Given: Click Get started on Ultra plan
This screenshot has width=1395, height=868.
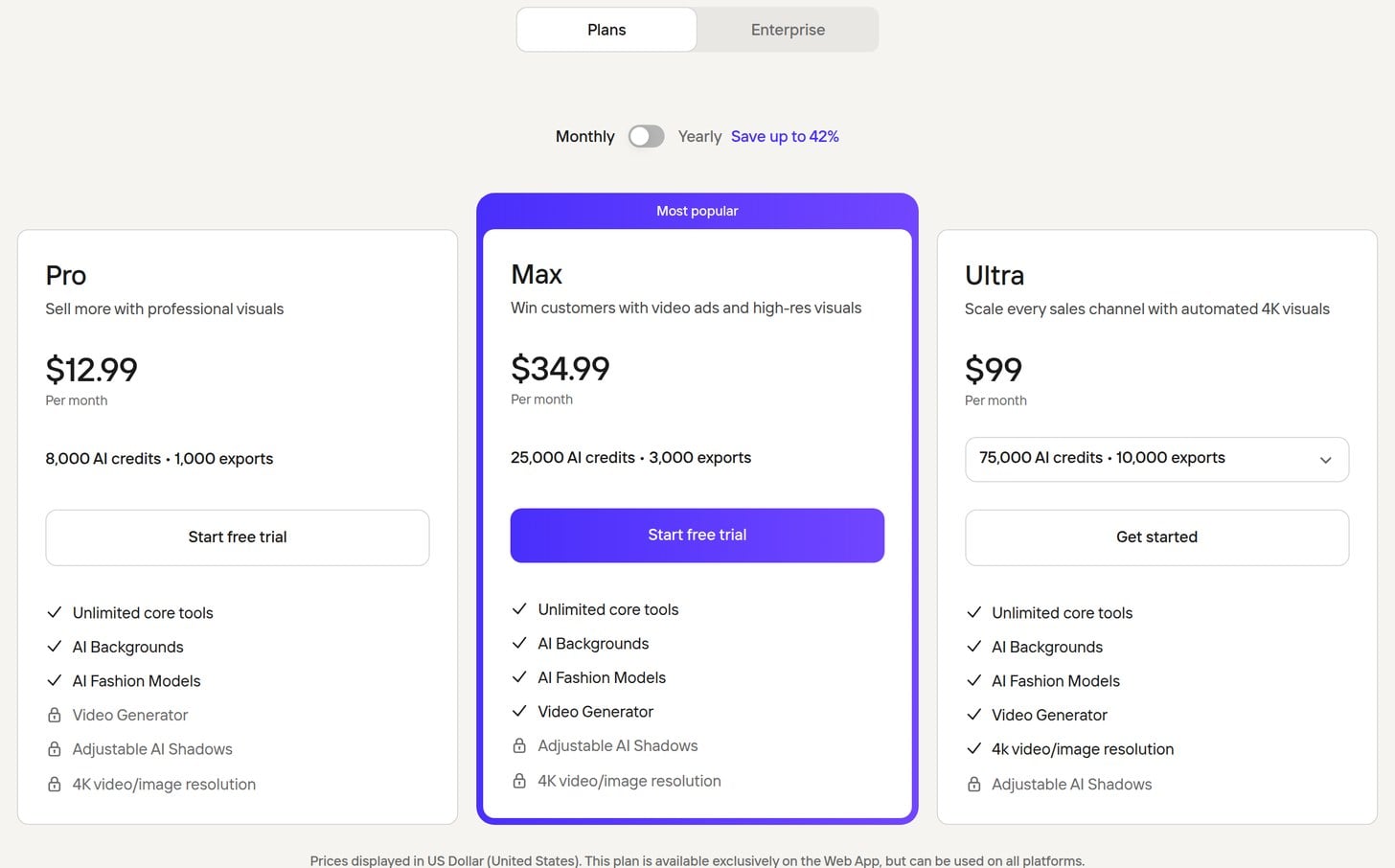Looking at the screenshot, I should [x=1156, y=537].
